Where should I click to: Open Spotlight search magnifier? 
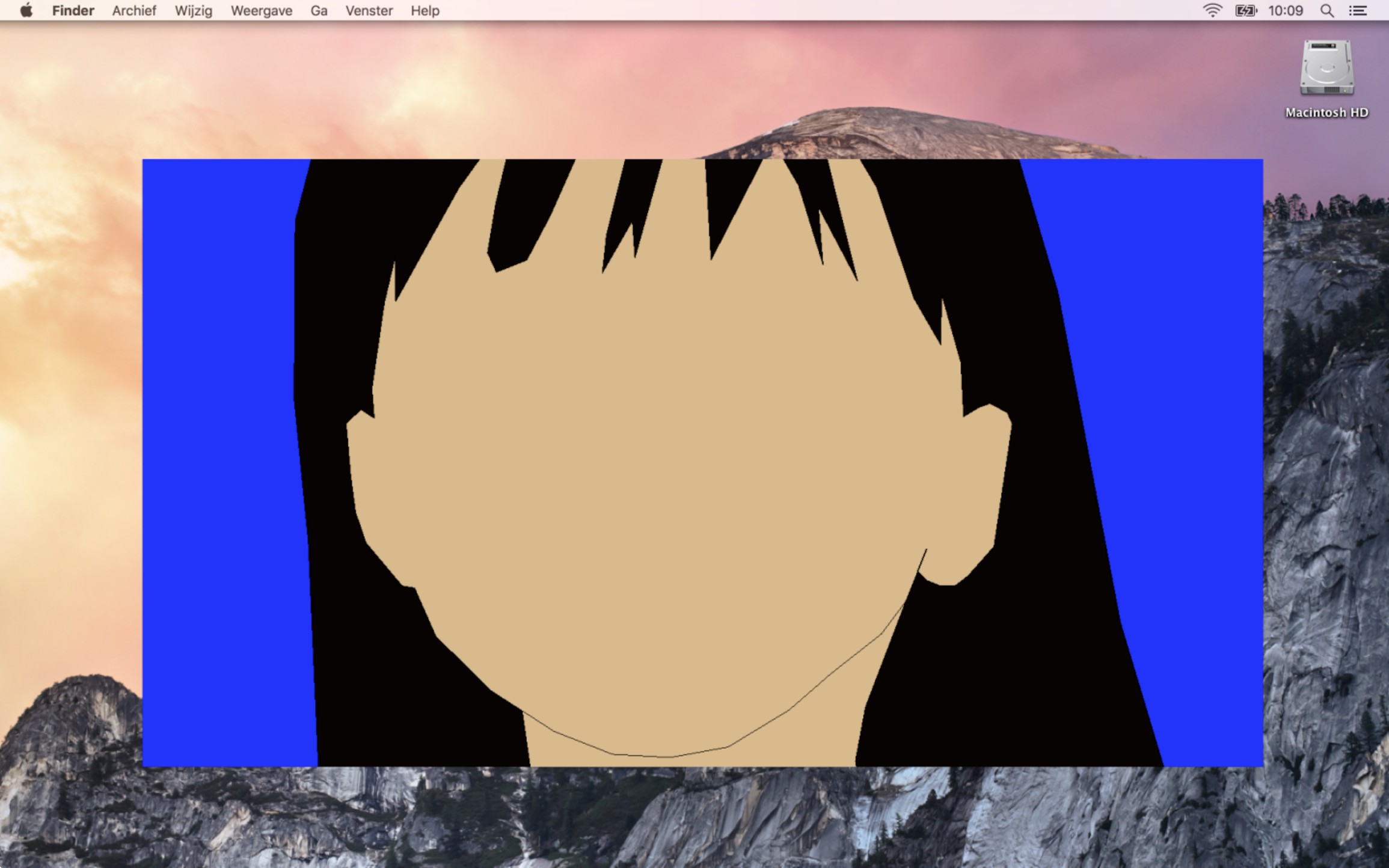[1327, 10]
